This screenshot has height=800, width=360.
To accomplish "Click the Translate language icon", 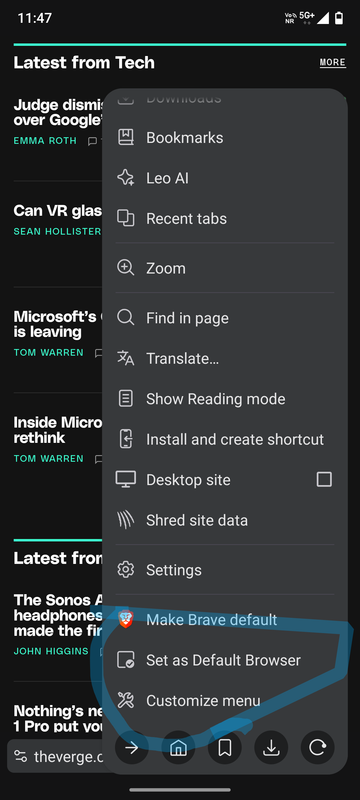I will click(125, 358).
